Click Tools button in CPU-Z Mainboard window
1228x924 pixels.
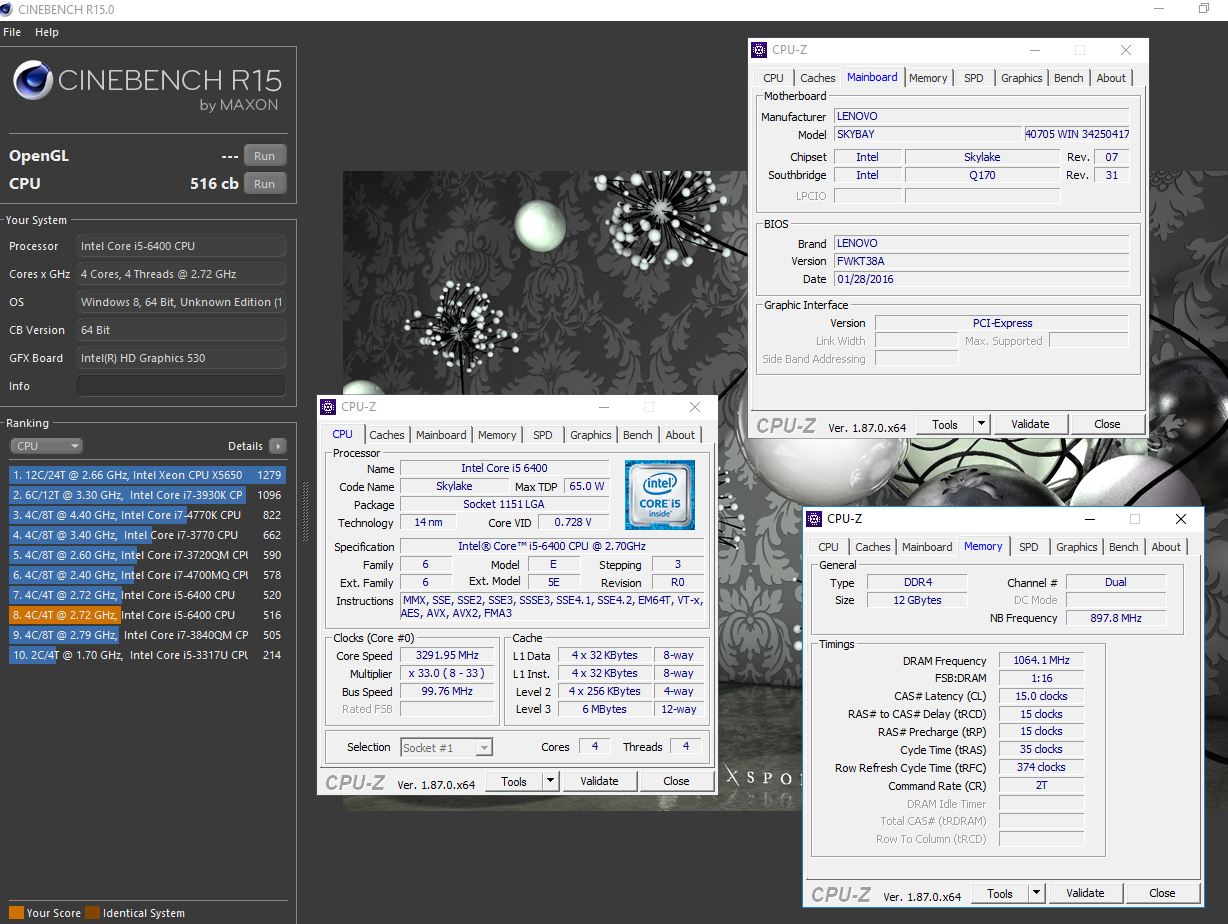tap(945, 425)
